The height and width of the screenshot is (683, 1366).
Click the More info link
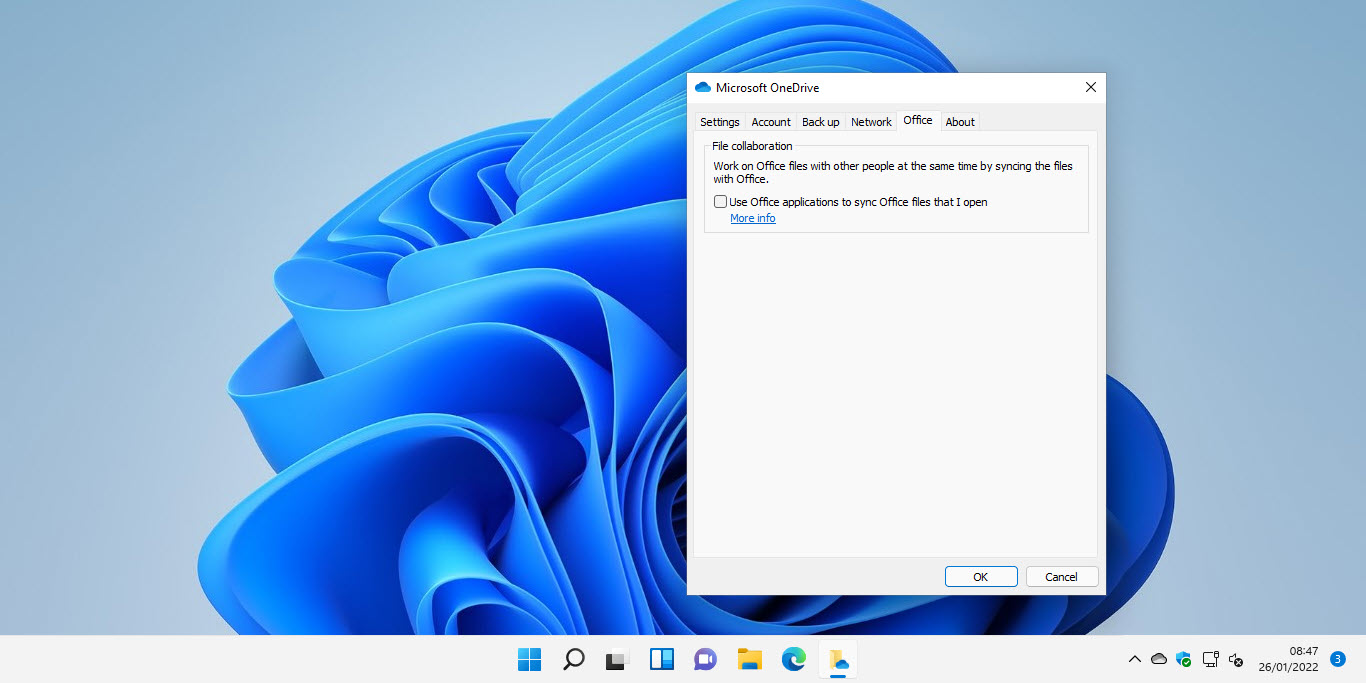click(x=752, y=218)
